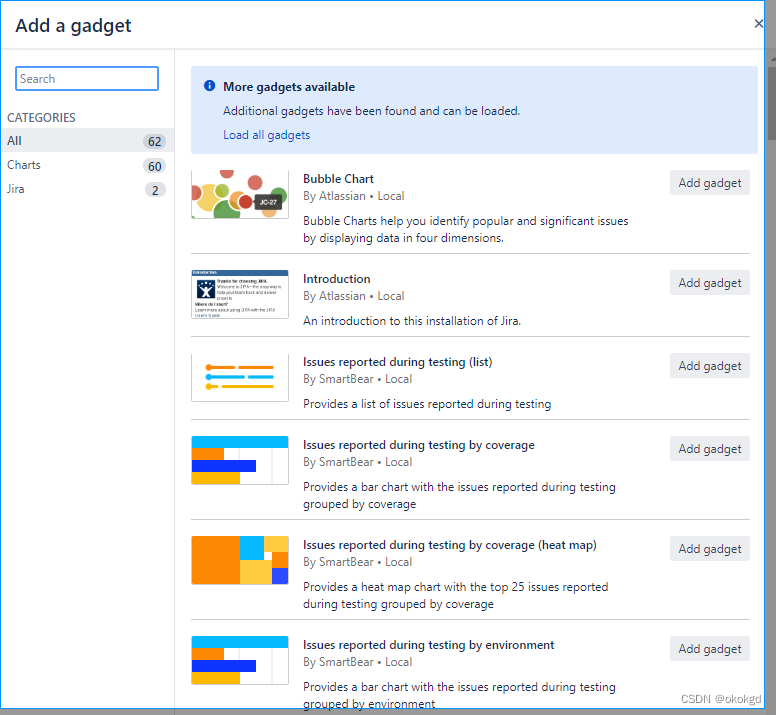Click the 62 count badge for All

[154, 142]
